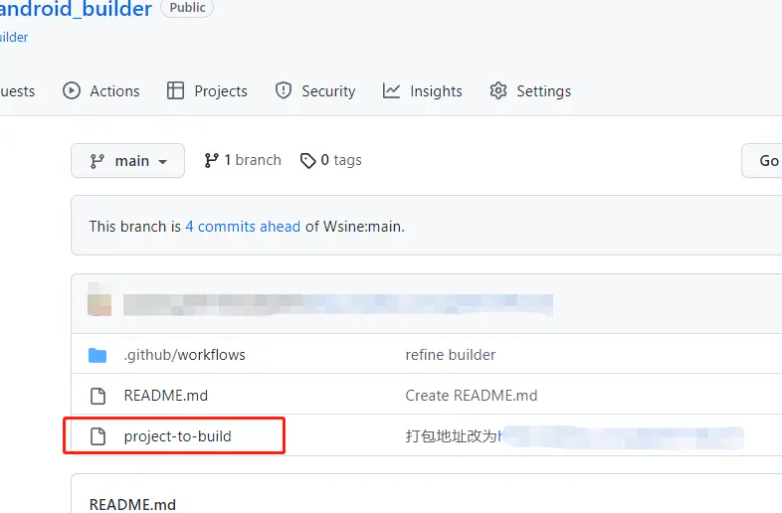The image size is (782, 513).
Task: View the 1 branch link
Action: pyautogui.click(x=243, y=160)
